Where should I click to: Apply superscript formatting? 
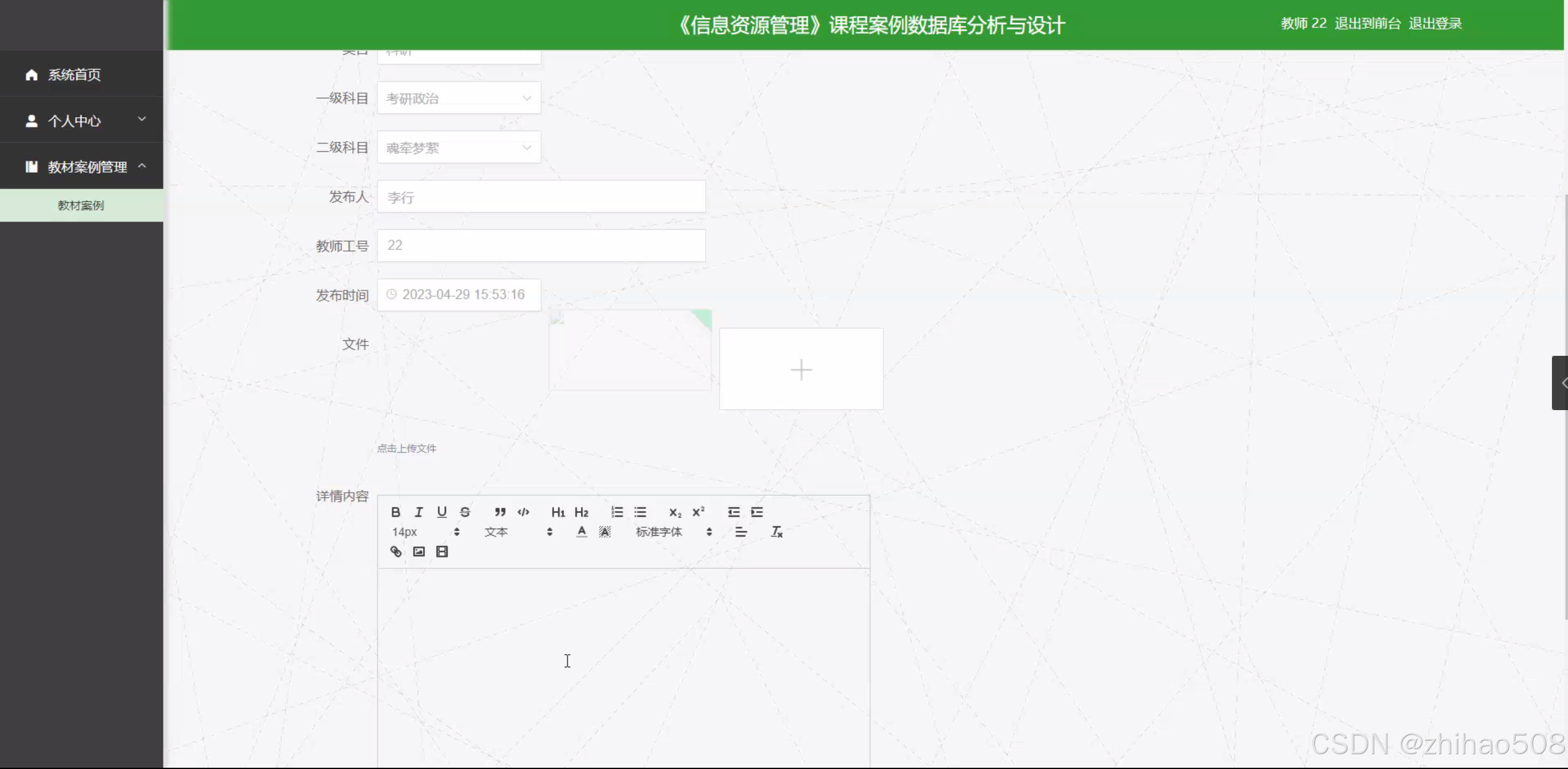698,512
